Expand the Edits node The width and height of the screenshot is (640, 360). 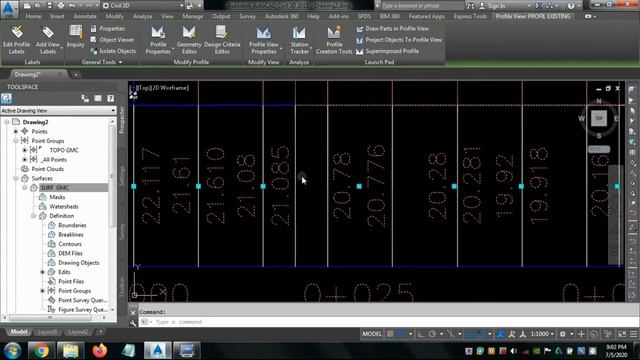click(42, 272)
